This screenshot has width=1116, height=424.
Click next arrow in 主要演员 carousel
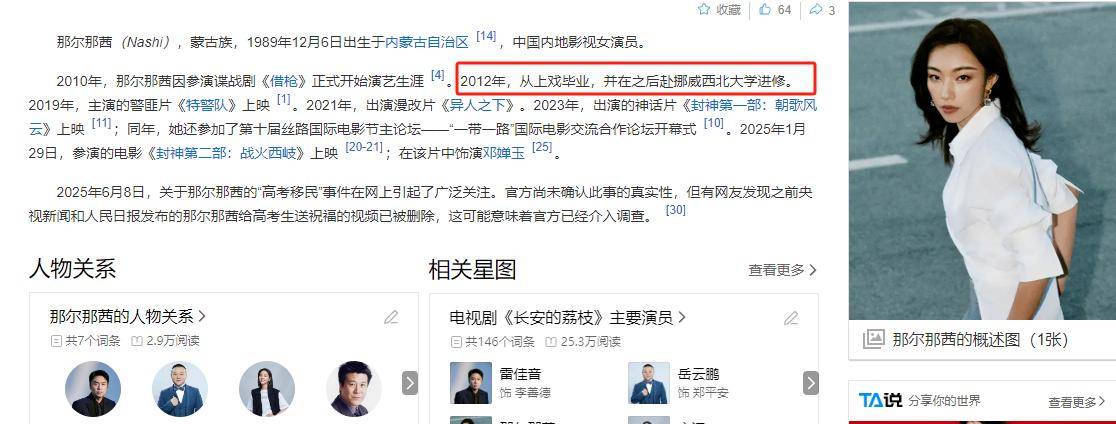click(x=811, y=383)
